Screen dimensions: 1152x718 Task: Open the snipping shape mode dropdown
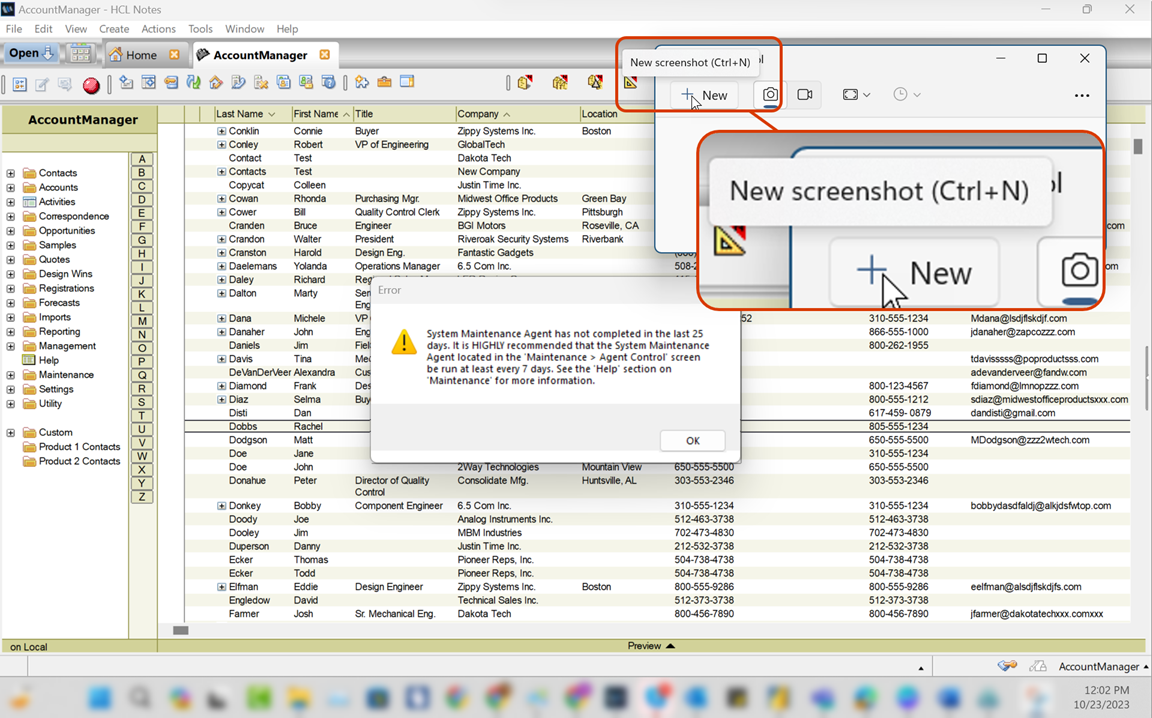856,95
